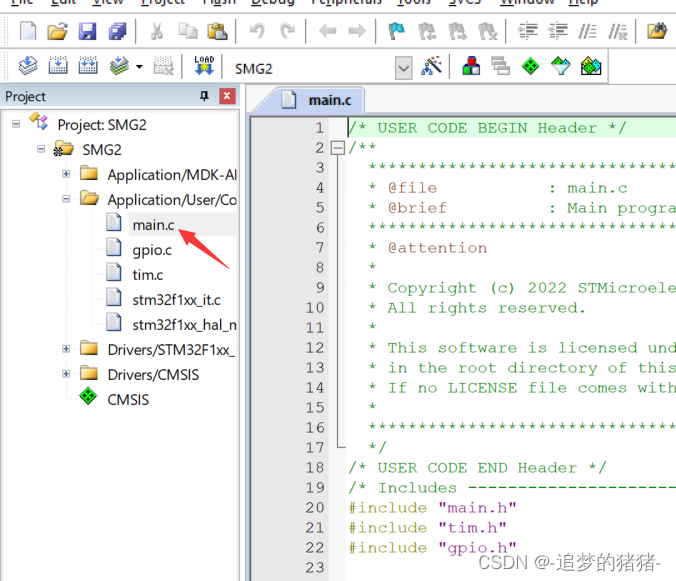This screenshot has width=676, height=581.
Task: Open Manage Run-Time Environment green diamond icon
Action: [530, 66]
